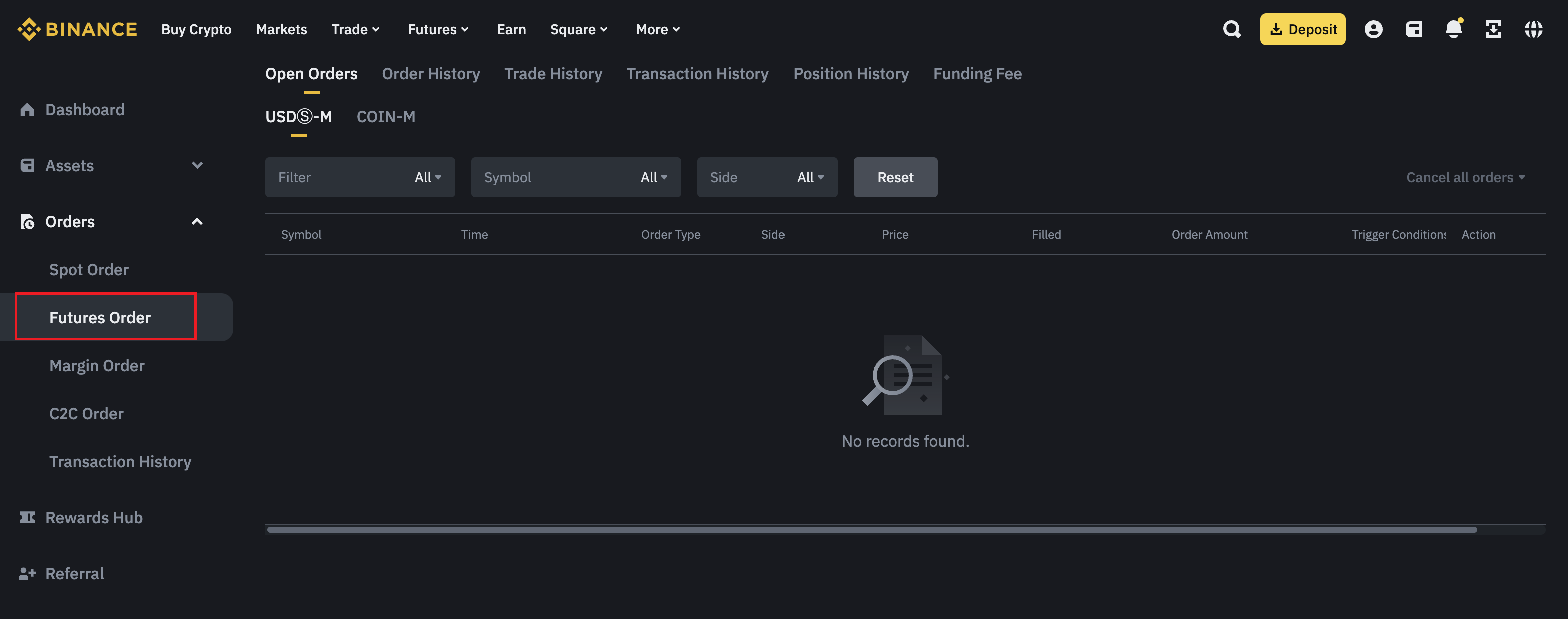Switch to Trade History tab
1568x619 pixels.
[553, 74]
